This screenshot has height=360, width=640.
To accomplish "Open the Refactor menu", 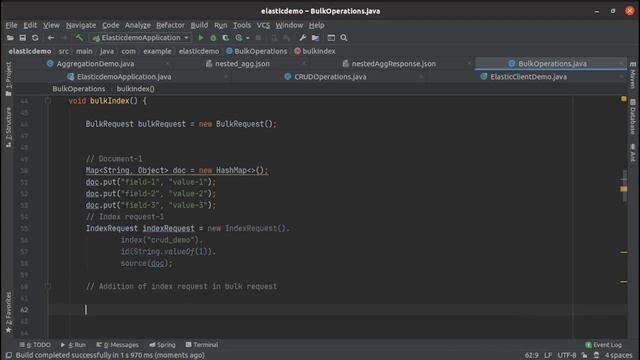I will pos(170,25).
